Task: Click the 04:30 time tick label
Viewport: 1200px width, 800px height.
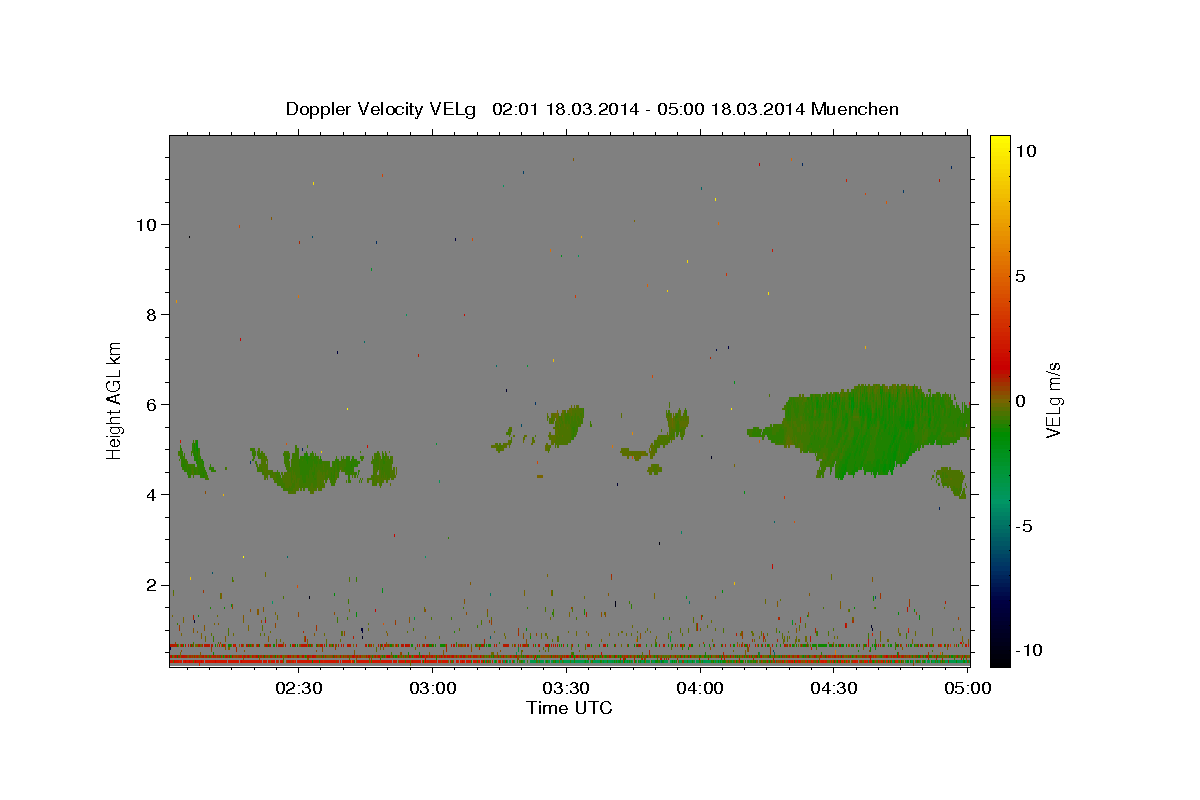Action: pos(834,688)
